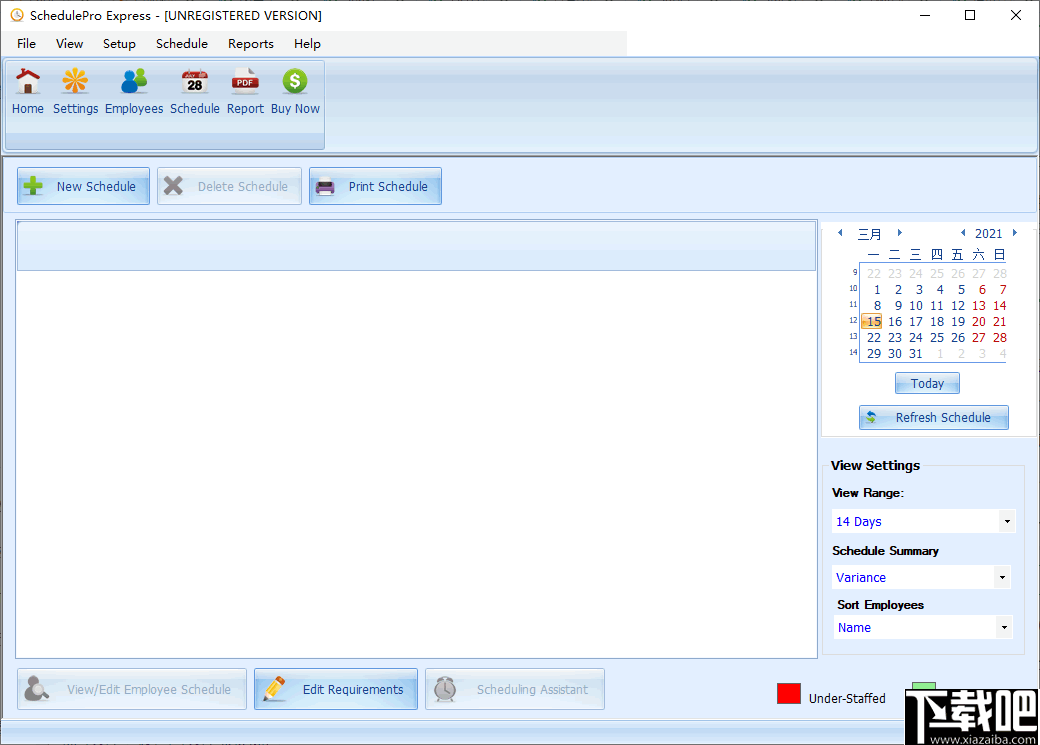
Task: Advance to next month with the right arrow
Action: pyautogui.click(x=898, y=233)
